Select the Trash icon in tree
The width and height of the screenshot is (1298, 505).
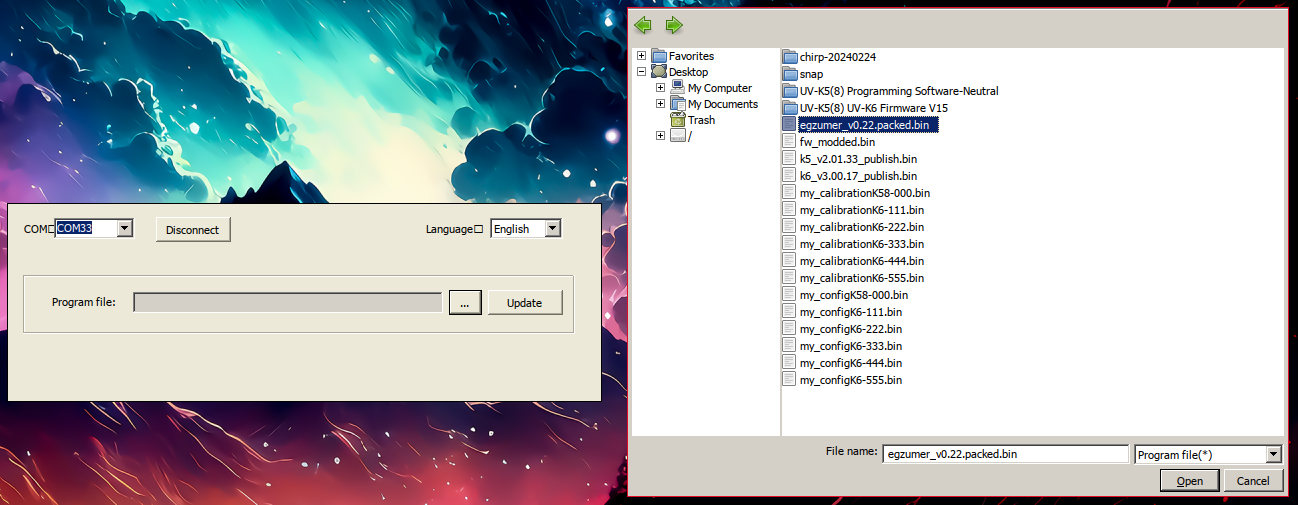[678, 120]
